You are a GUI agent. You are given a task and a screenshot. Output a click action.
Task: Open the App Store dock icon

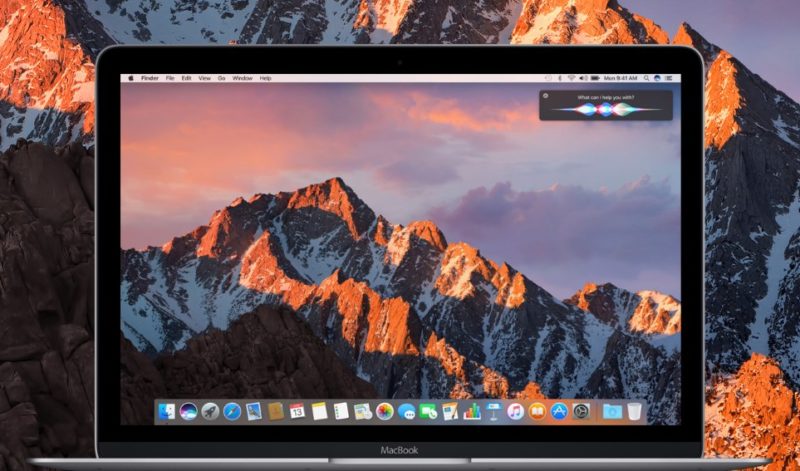click(x=559, y=411)
